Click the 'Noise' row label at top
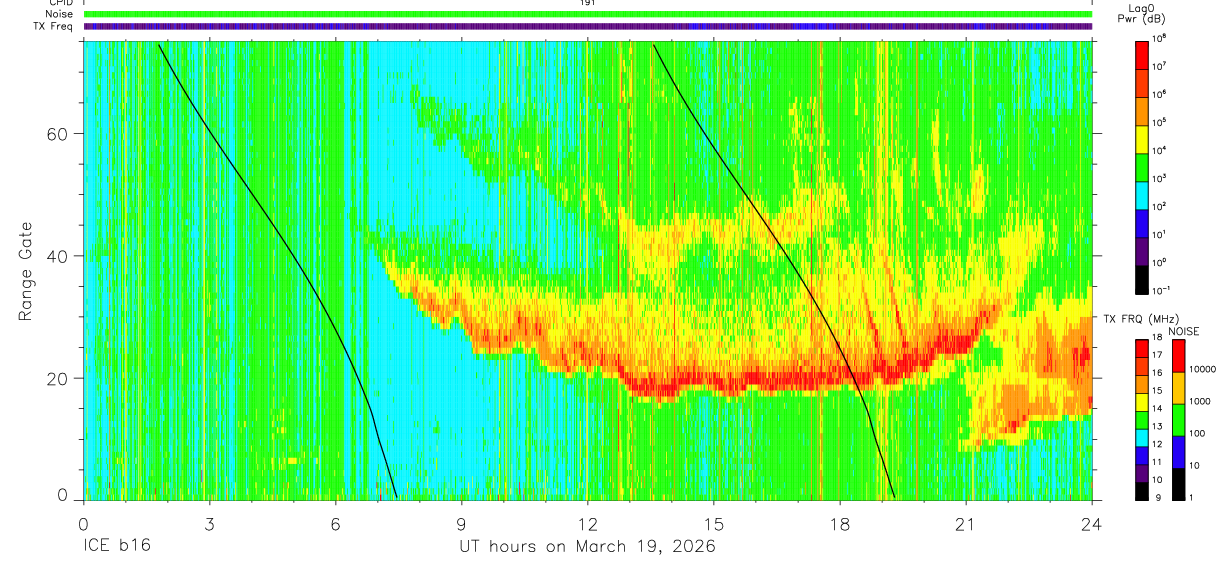The width and height of the screenshot is (1228, 567). coord(60,14)
